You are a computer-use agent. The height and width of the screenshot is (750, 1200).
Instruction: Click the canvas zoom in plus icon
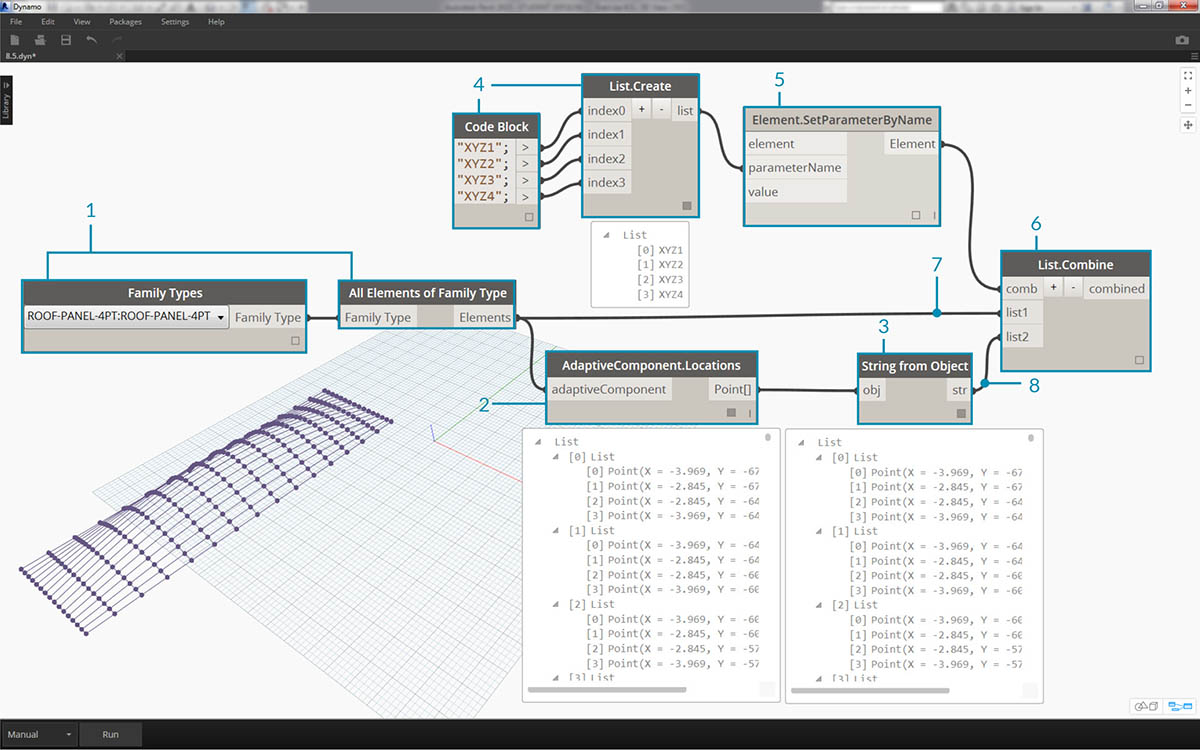pyautogui.click(x=1188, y=90)
